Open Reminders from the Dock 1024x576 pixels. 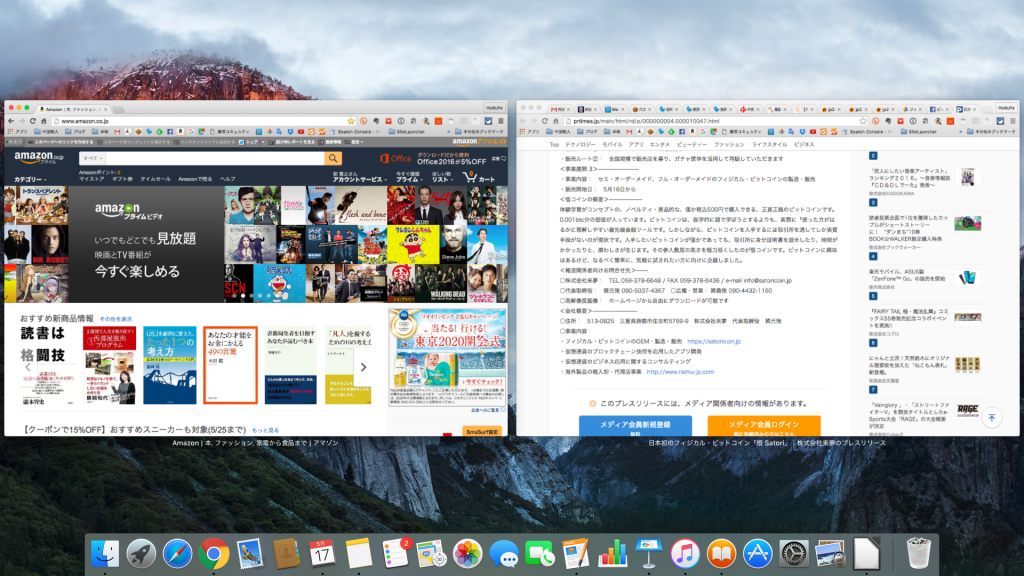click(396, 554)
